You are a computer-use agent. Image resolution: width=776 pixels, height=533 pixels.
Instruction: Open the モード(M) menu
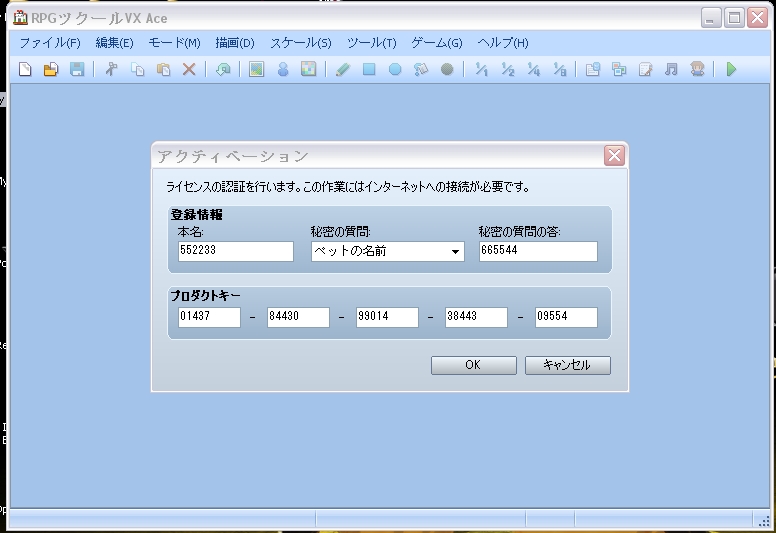(x=175, y=43)
